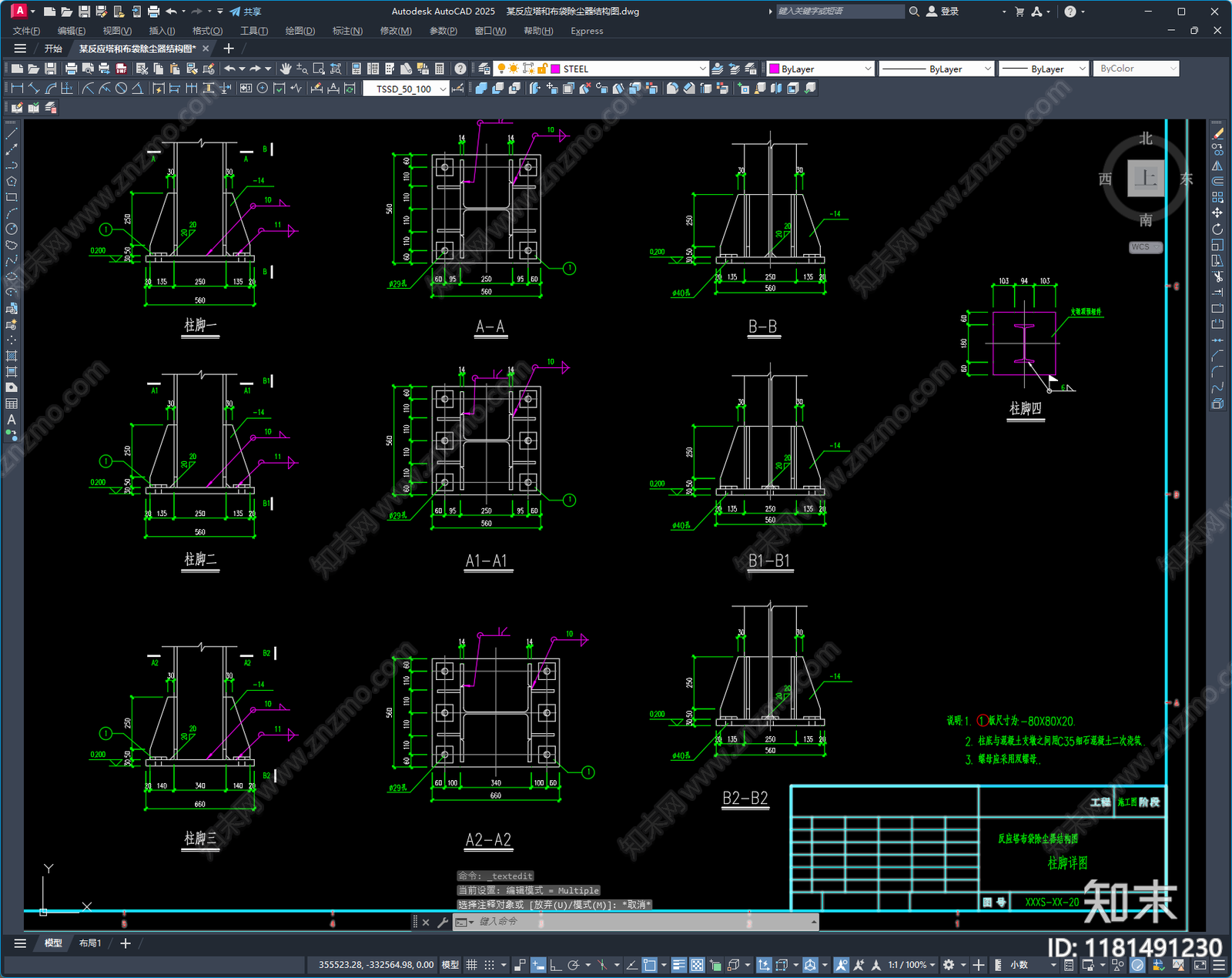
Task: Toggle snap mode in status bar
Action: coord(489,965)
